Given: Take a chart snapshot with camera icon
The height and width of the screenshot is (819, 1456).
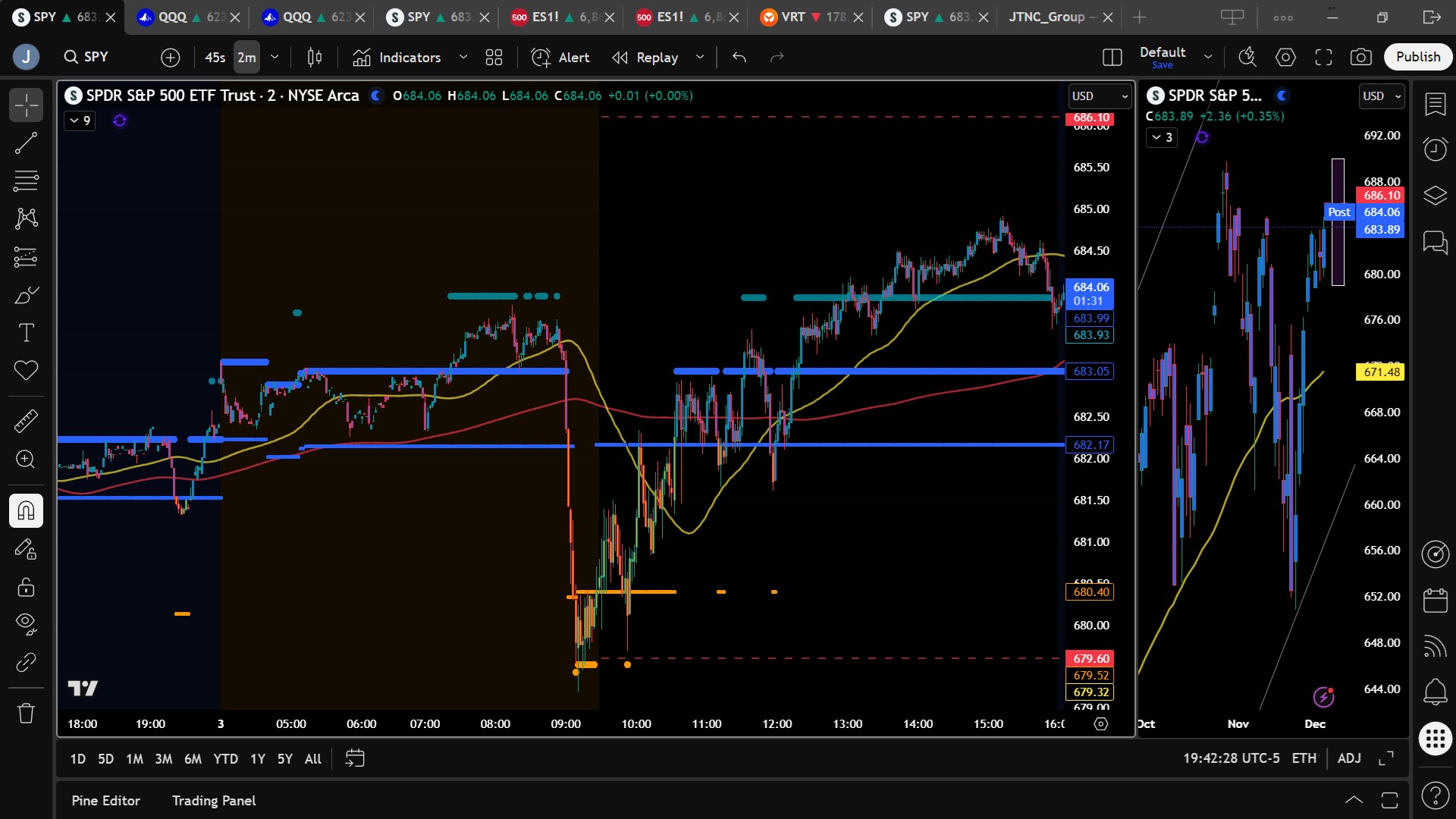Looking at the screenshot, I should (1360, 57).
